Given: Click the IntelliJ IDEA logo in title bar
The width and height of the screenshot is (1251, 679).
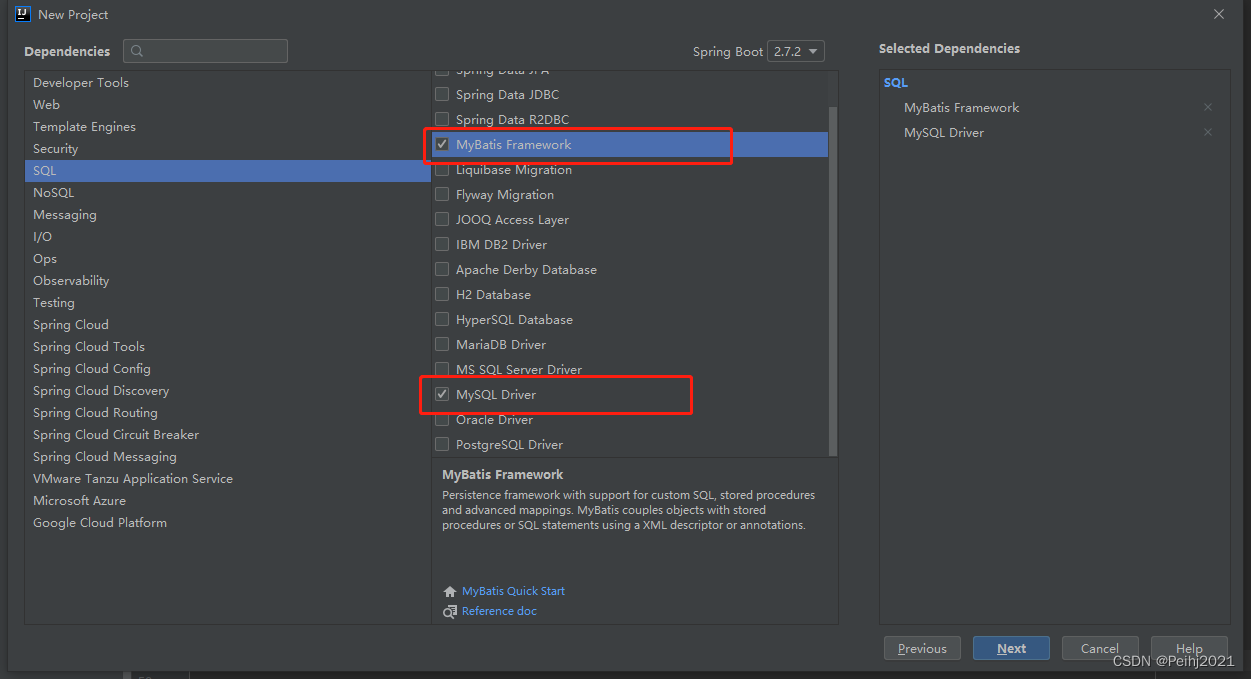Looking at the screenshot, I should [x=23, y=14].
